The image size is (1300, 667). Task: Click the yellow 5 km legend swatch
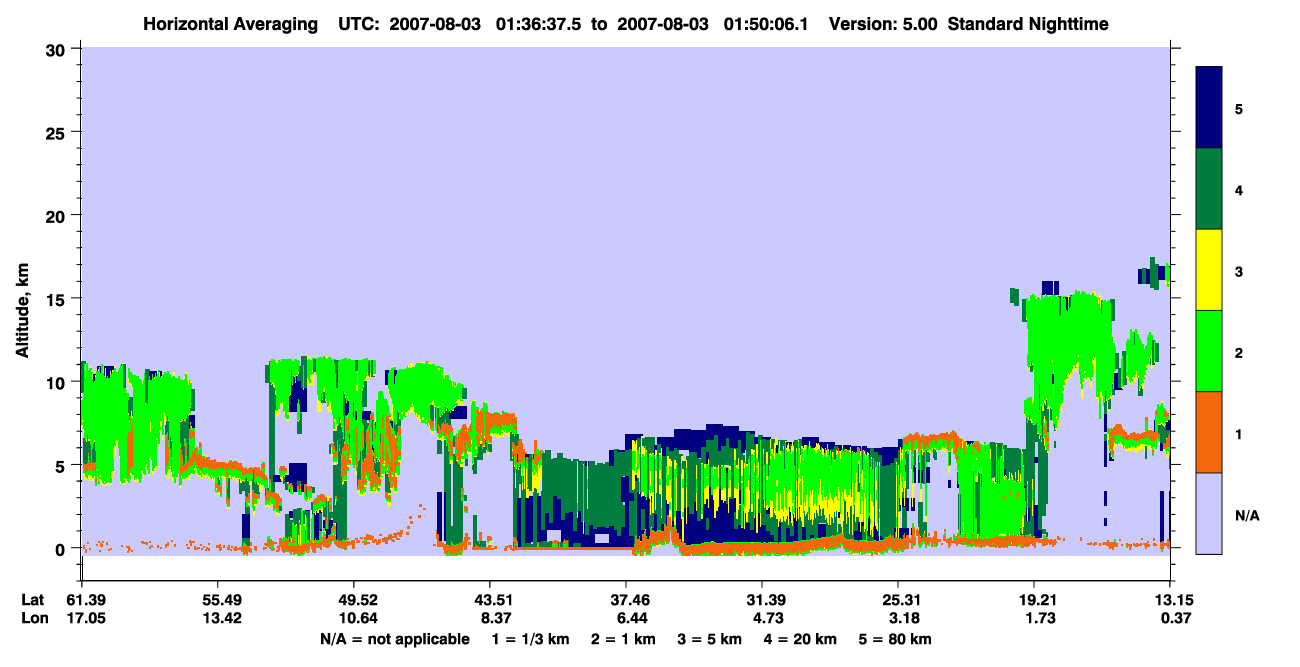[1209, 269]
